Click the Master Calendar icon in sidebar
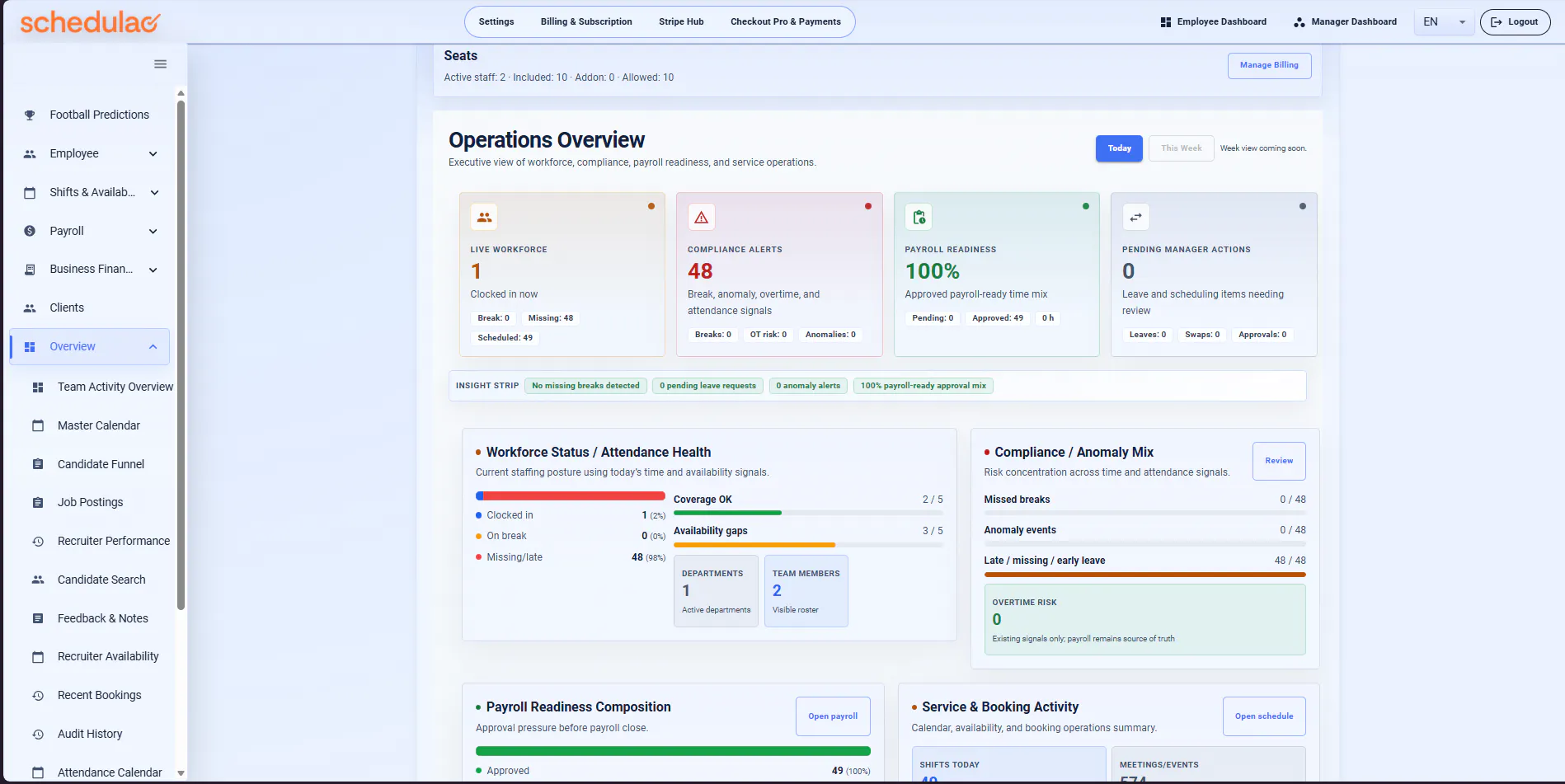Image resolution: width=1565 pixels, height=784 pixels. tap(38, 425)
